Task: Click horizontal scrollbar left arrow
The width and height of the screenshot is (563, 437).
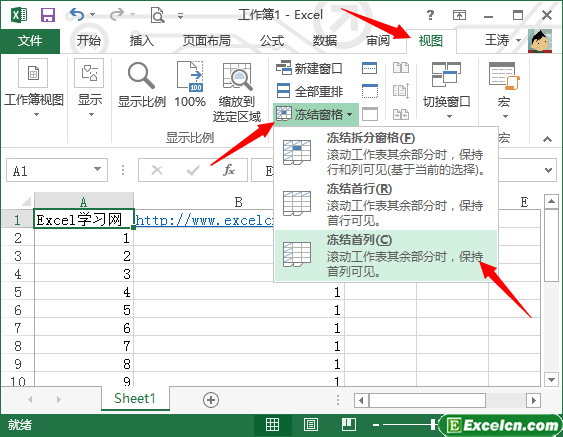Action: click(x=361, y=400)
